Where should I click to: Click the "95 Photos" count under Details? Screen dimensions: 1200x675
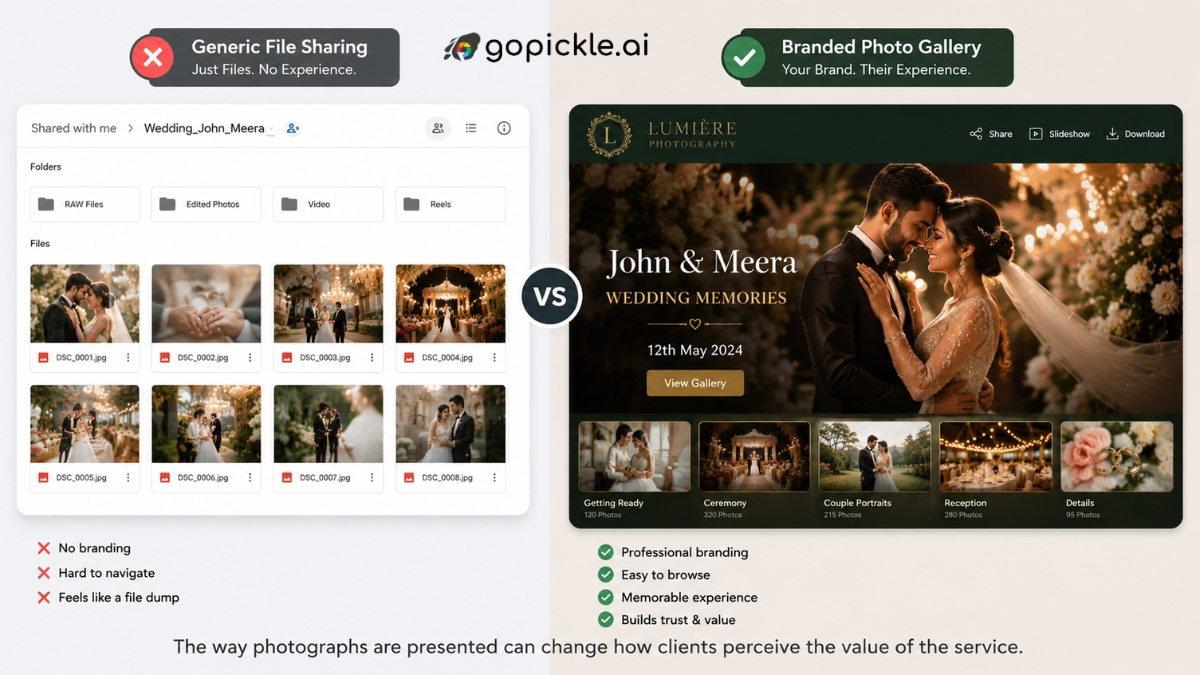1083,515
